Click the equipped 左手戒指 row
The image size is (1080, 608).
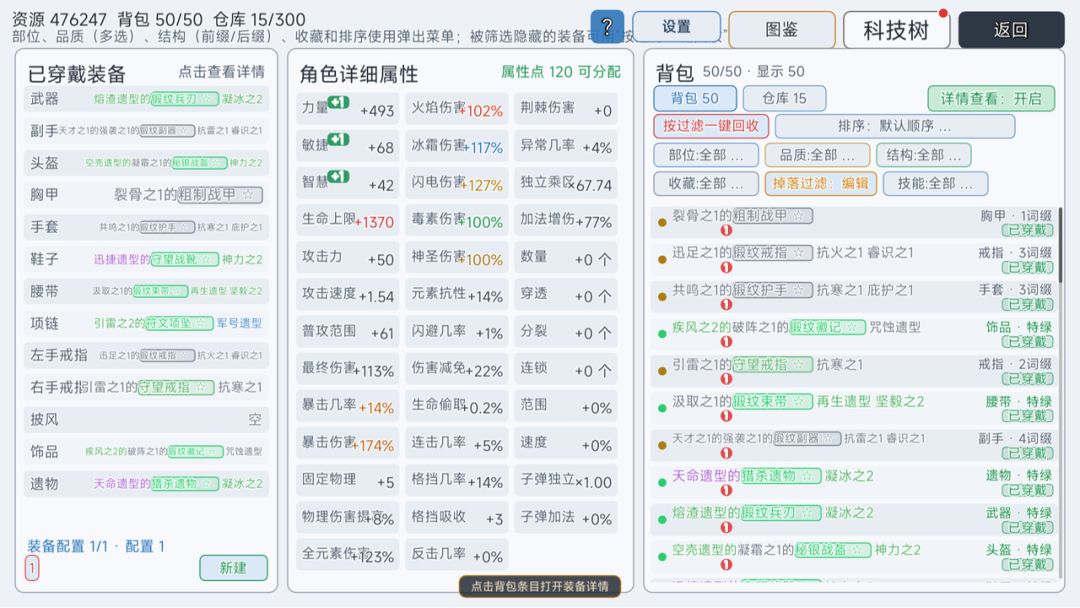pos(146,355)
